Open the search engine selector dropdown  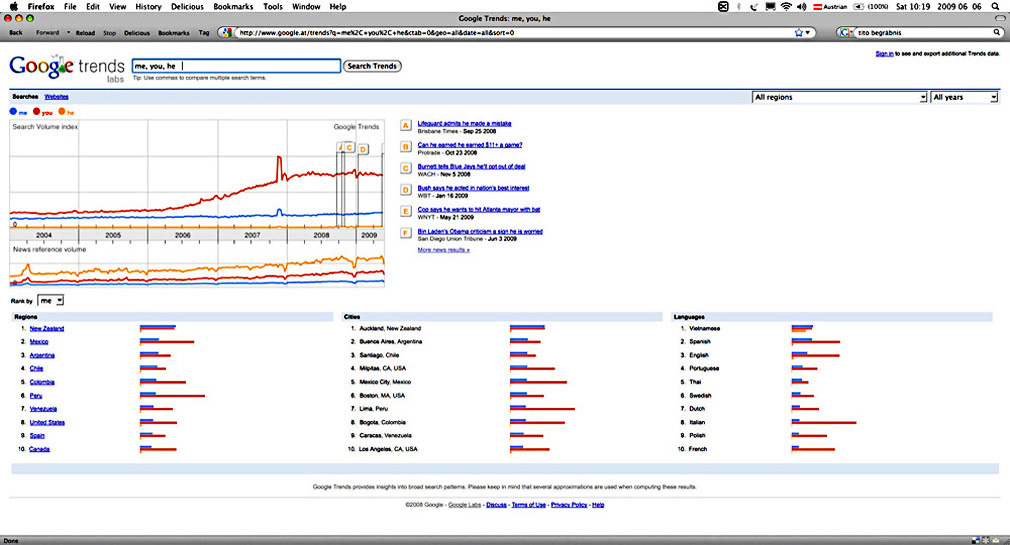(846, 32)
